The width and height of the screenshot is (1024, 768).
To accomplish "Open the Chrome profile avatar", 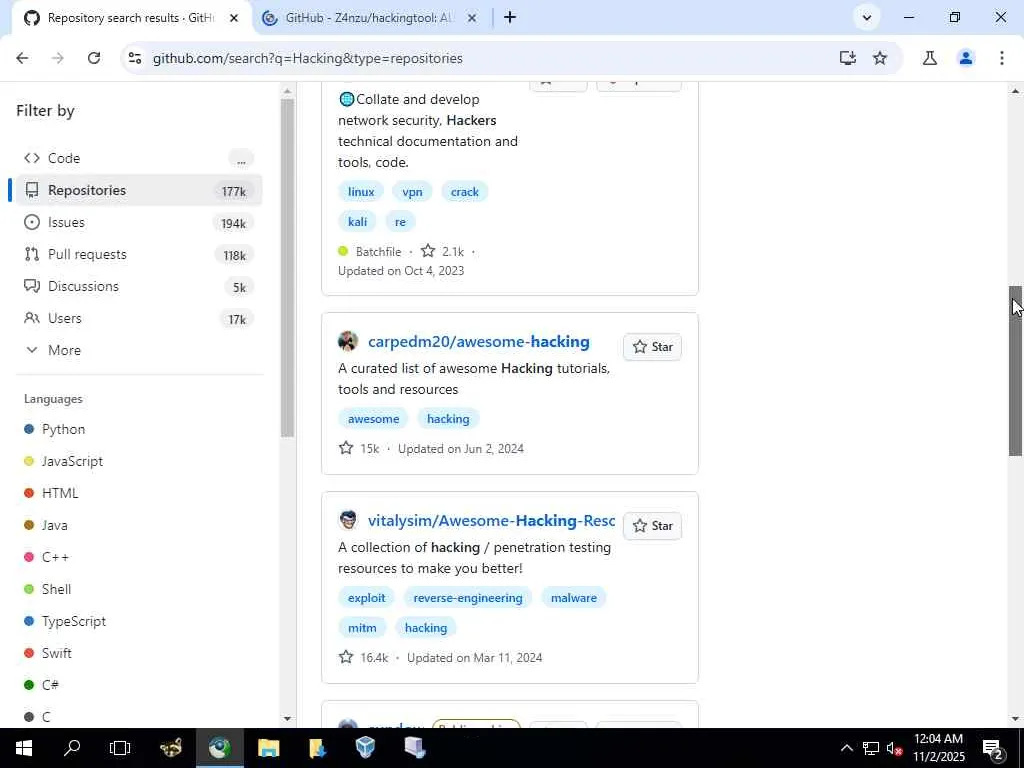I will [x=966, y=58].
